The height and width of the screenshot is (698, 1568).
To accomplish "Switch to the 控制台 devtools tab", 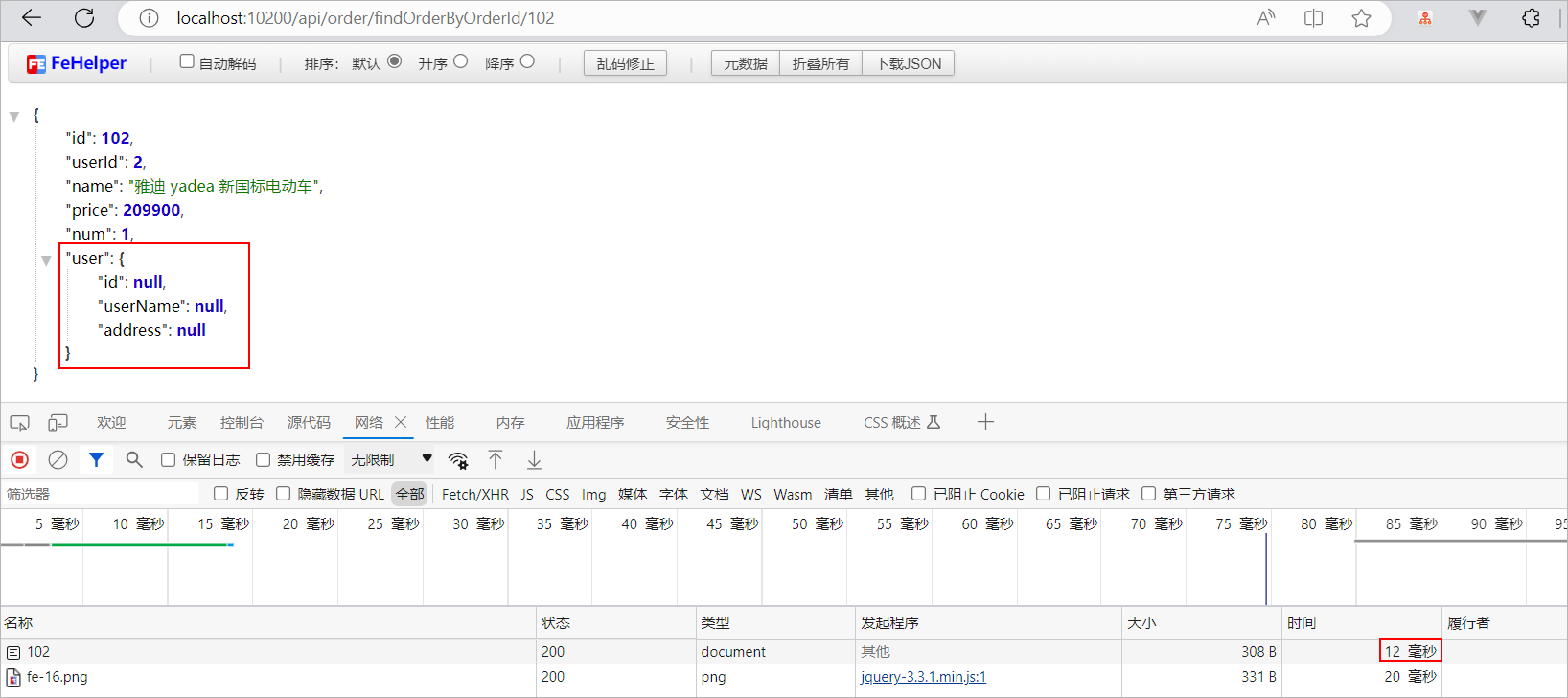I will point(242,423).
